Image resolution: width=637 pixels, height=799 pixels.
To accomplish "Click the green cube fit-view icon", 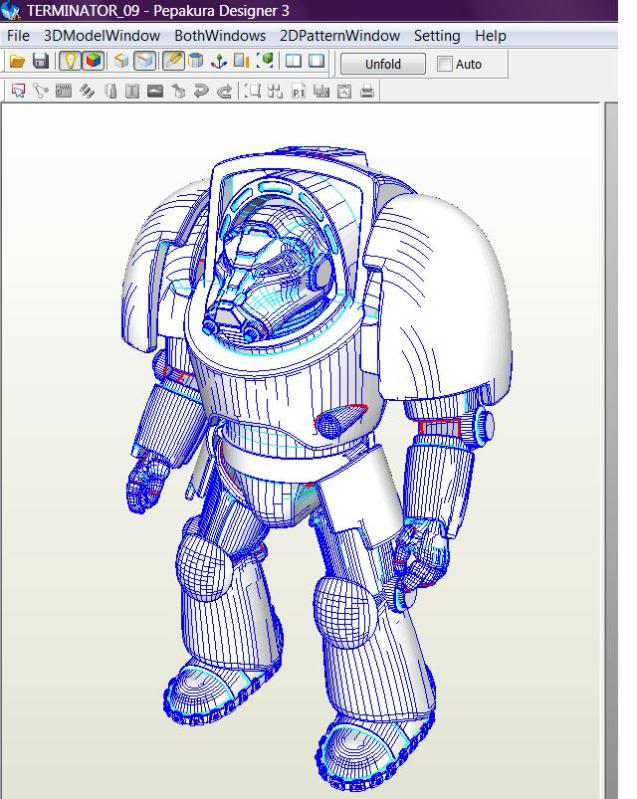I will coord(266,61).
